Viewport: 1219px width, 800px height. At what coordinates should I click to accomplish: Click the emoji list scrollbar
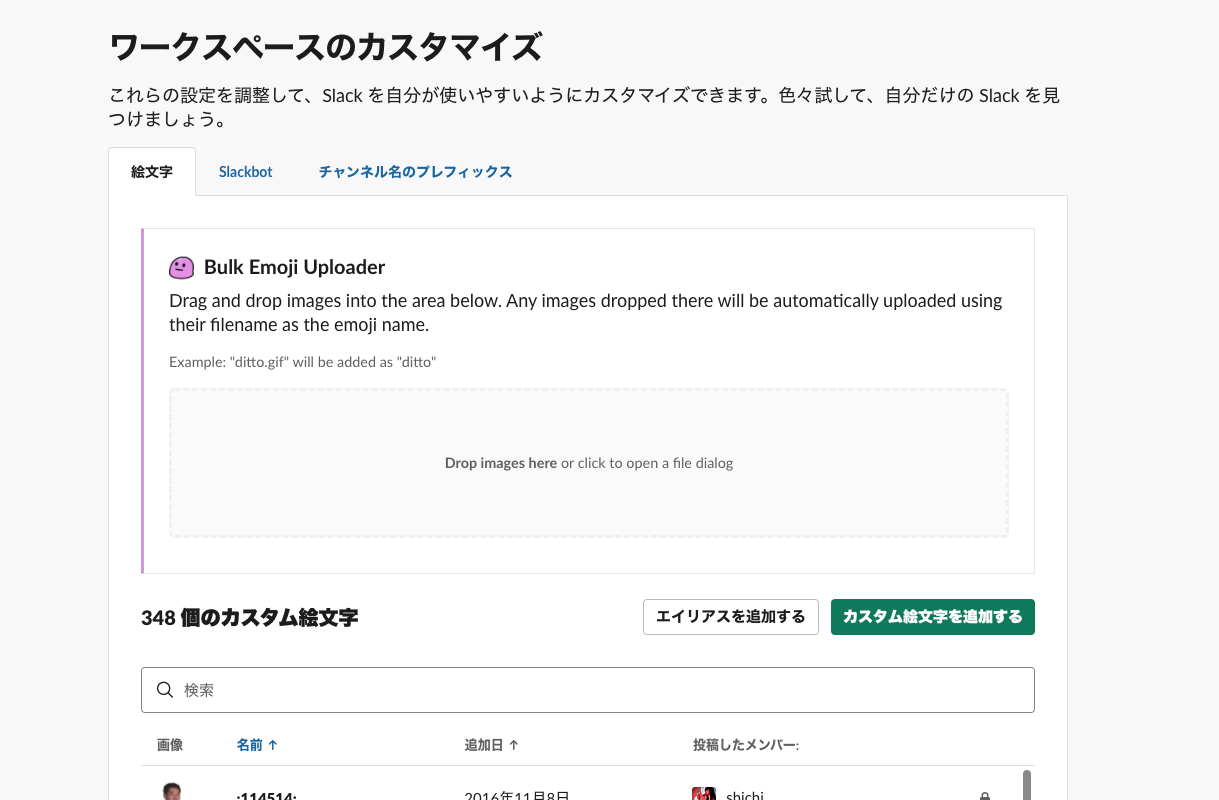click(x=1027, y=785)
